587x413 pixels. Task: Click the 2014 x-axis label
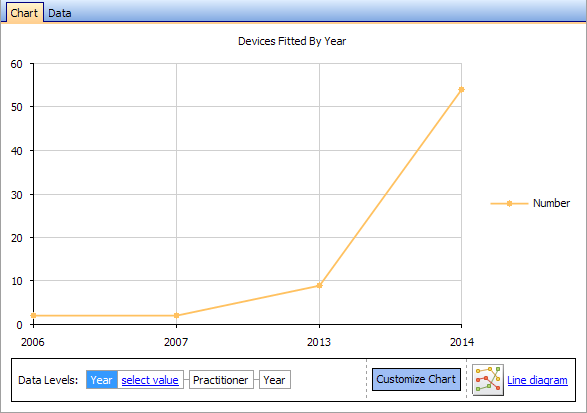pos(462,342)
